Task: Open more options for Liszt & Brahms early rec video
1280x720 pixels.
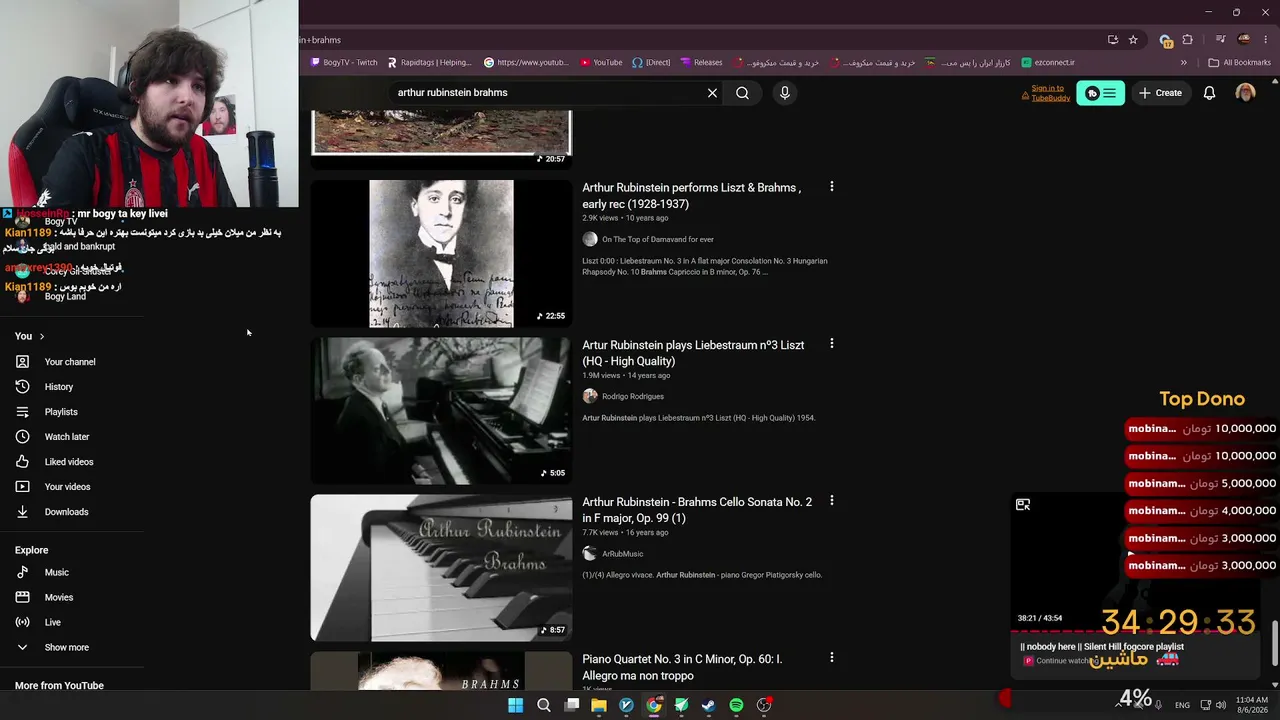Action: click(x=831, y=187)
